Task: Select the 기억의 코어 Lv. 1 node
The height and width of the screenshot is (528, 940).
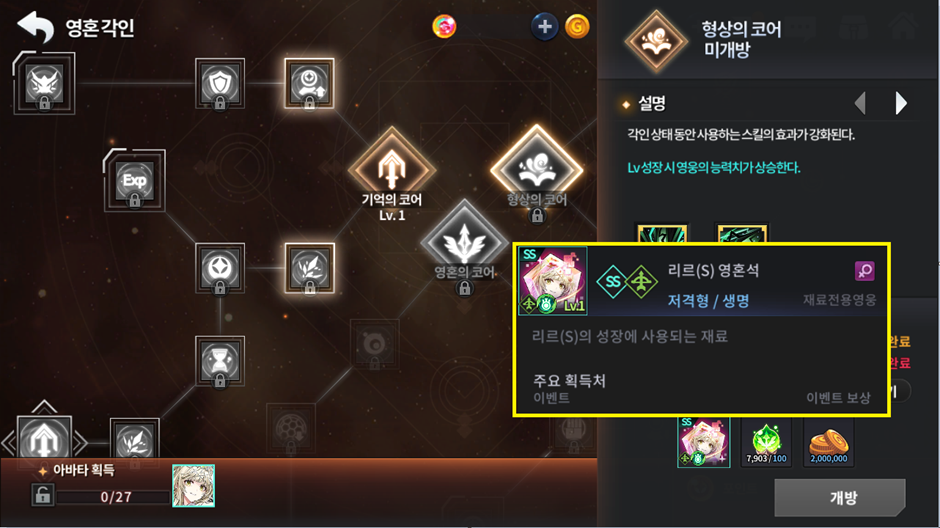Action: coord(392,169)
